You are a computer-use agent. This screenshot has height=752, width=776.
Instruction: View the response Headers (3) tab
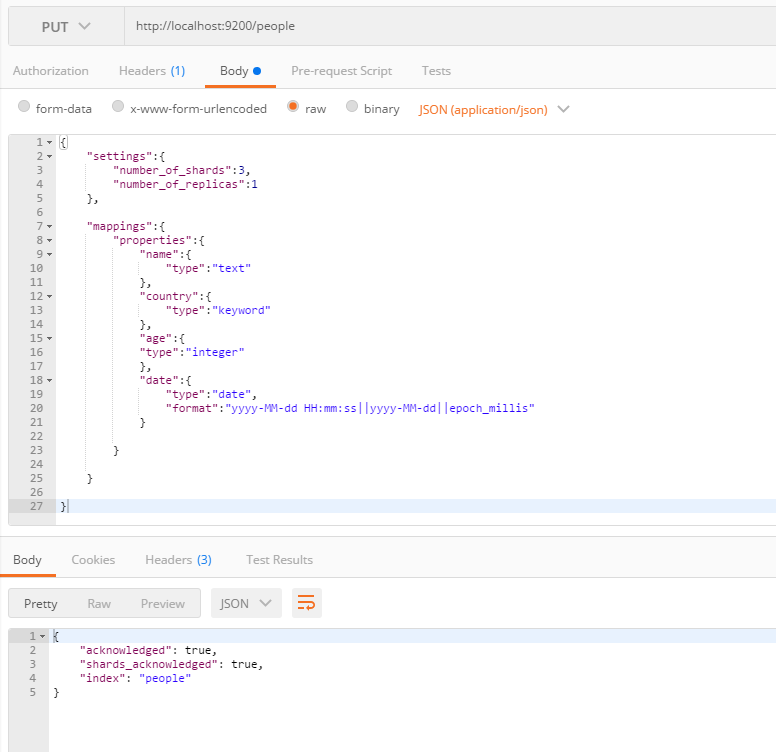tap(178, 560)
